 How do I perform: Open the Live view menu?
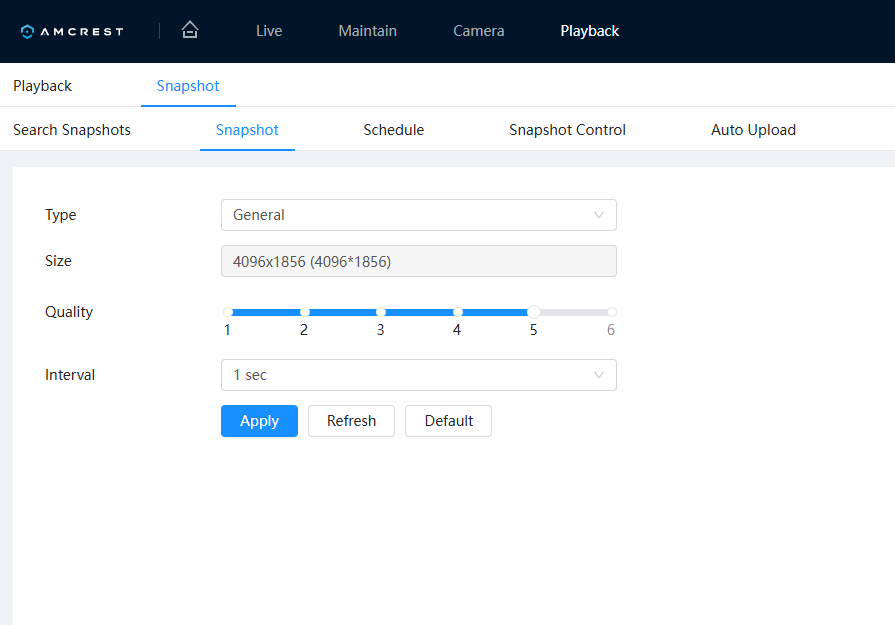coord(269,31)
